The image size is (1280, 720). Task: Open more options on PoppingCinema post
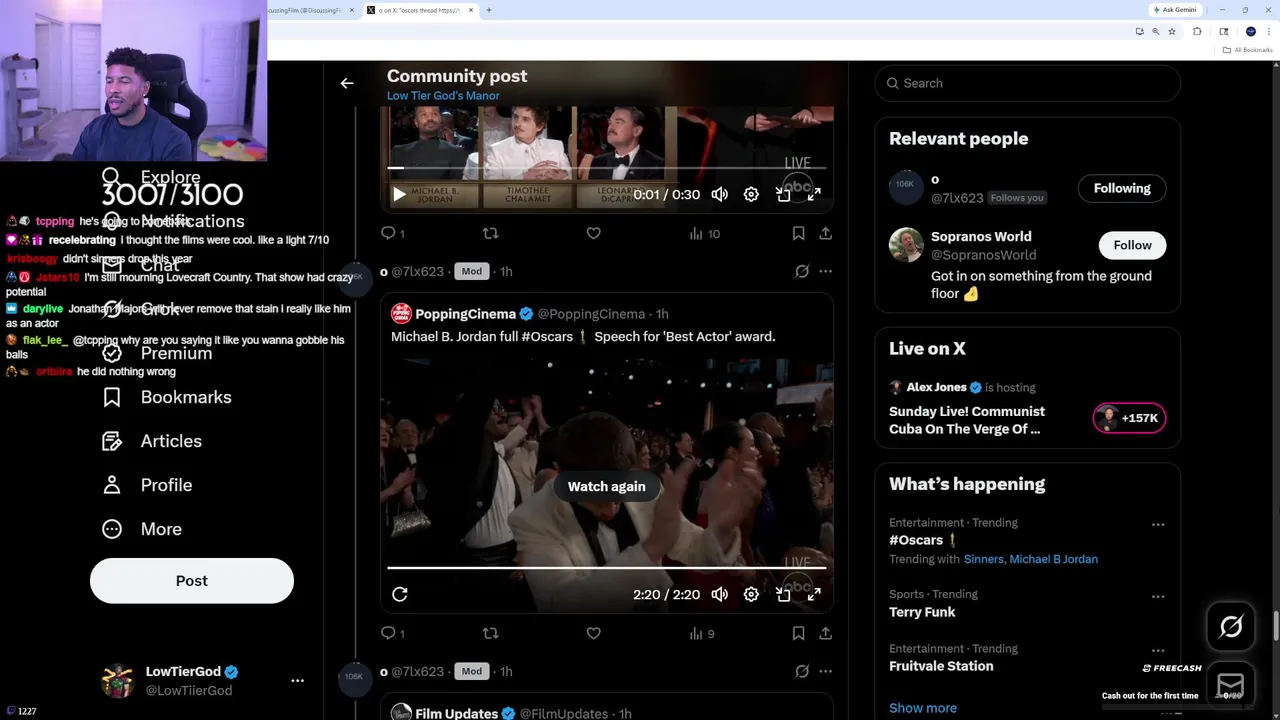point(825,271)
